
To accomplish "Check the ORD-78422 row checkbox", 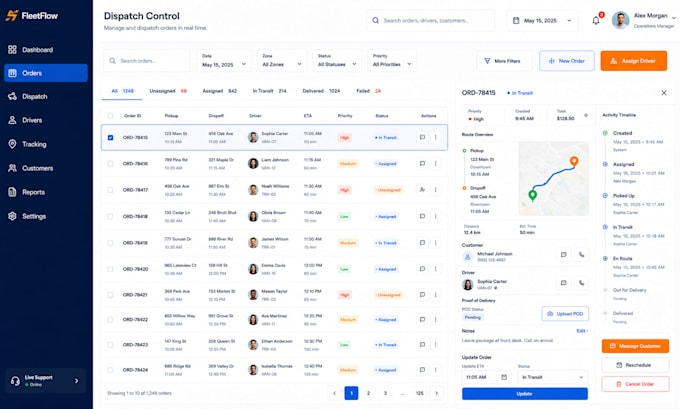I will (110, 319).
